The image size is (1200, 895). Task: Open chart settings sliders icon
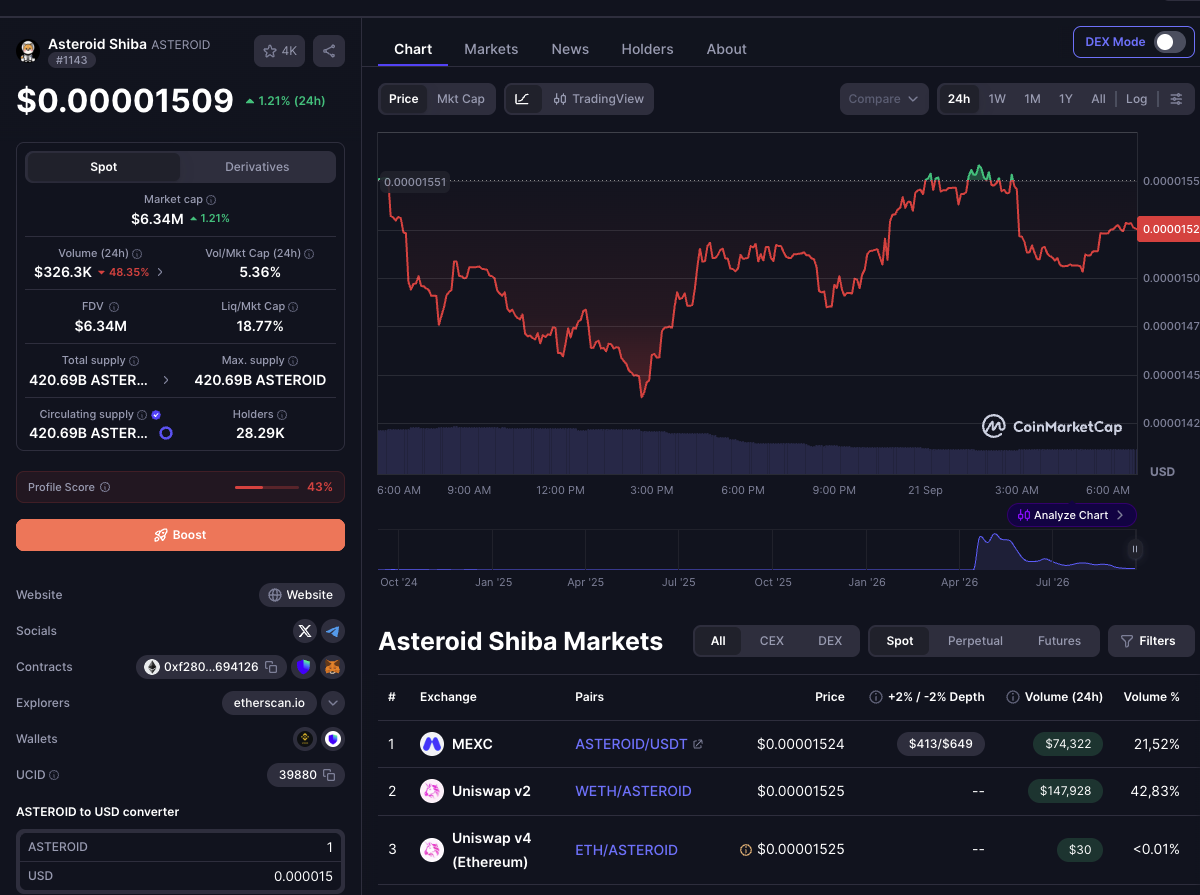click(x=1176, y=99)
